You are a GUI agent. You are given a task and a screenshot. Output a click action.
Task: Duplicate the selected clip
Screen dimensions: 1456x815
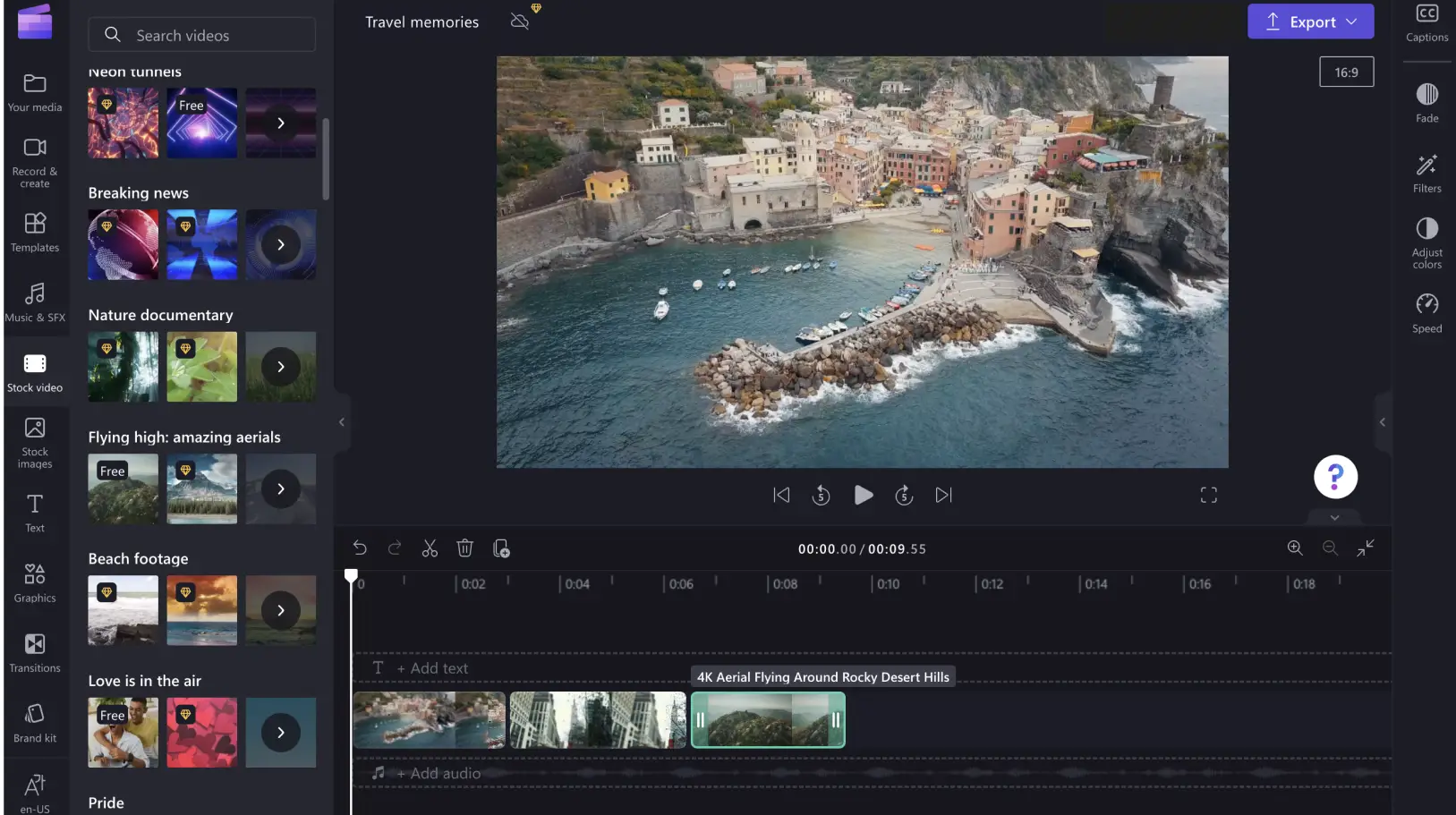click(501, 548)
